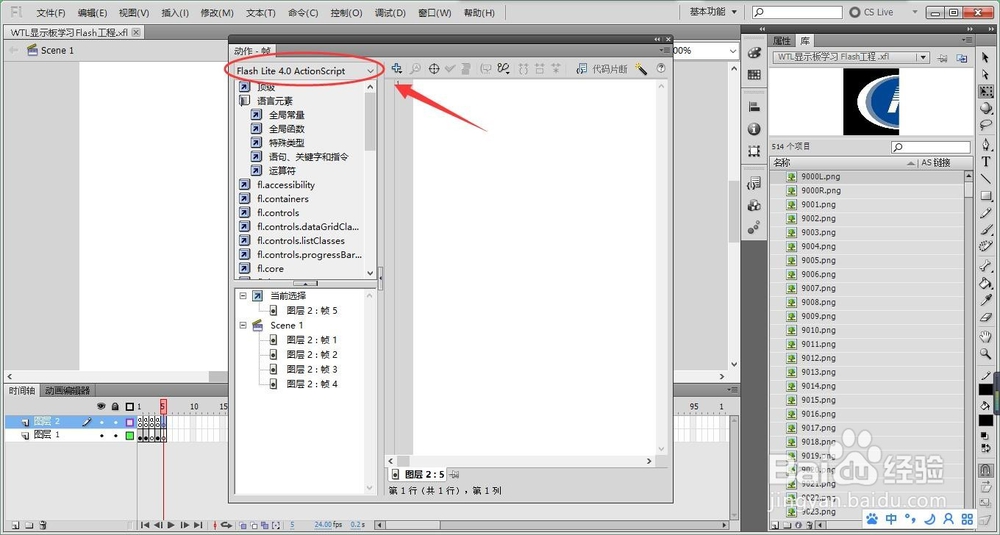Image resolution: width=1000 pixels, height=535 pixels.
Task: Select the Zoom magnifier tool
Action: (x=986, y=353)
